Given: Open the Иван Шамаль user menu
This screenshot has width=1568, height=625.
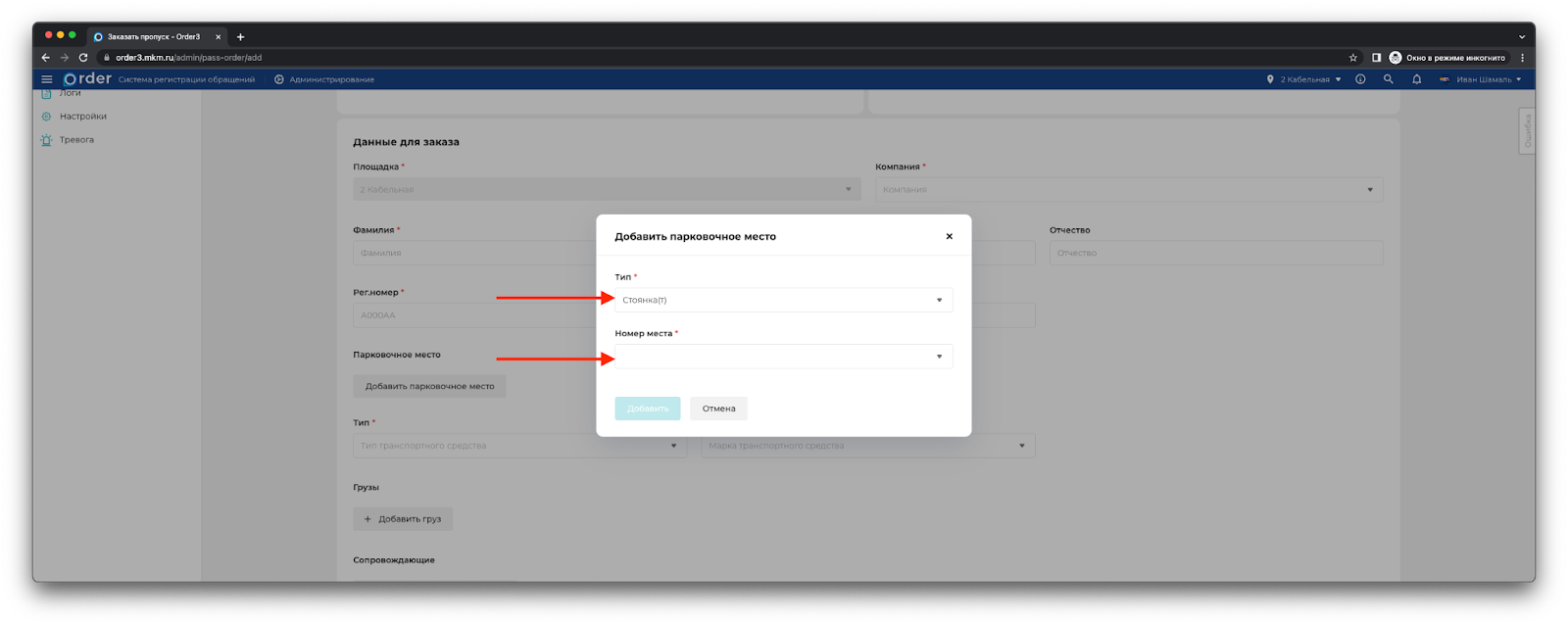Looking at the screenshot, I should click(1481, 79).
